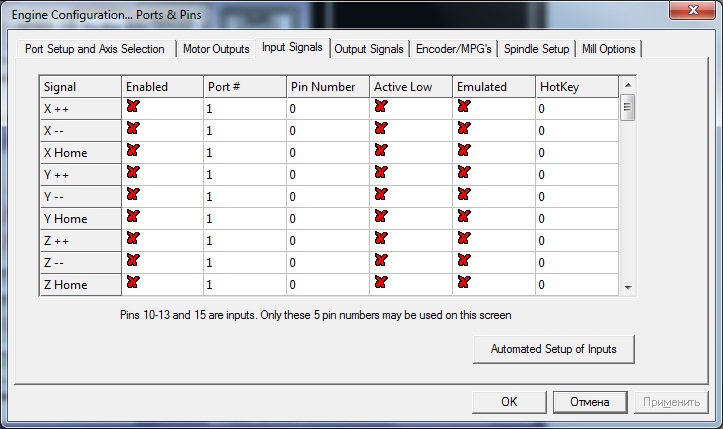This screenshot has height=429, width=723.
Task: Click the HotKey column header
Action: pos(577,87)
